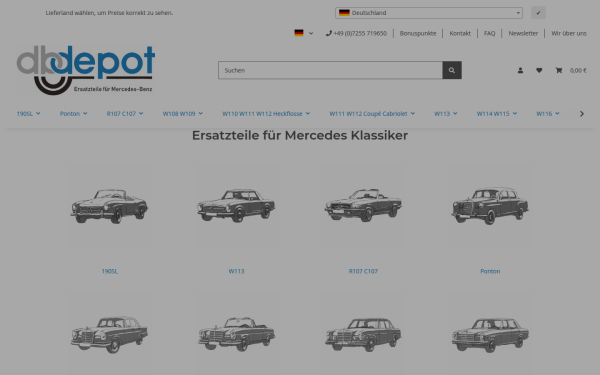The width and height of the screenshot is (600, 375).
Task: Select the Ponton car thumbnail
Action: pyautogui.click(x=490, y=206)
